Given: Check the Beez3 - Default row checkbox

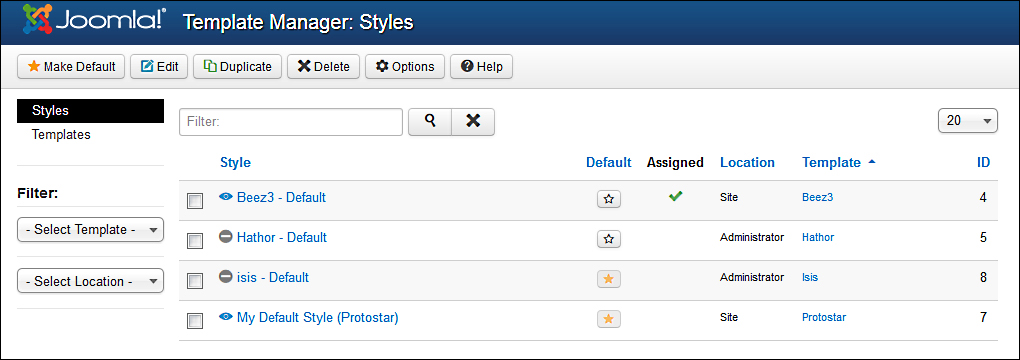Looking at the screenshot, I should 195,201.
